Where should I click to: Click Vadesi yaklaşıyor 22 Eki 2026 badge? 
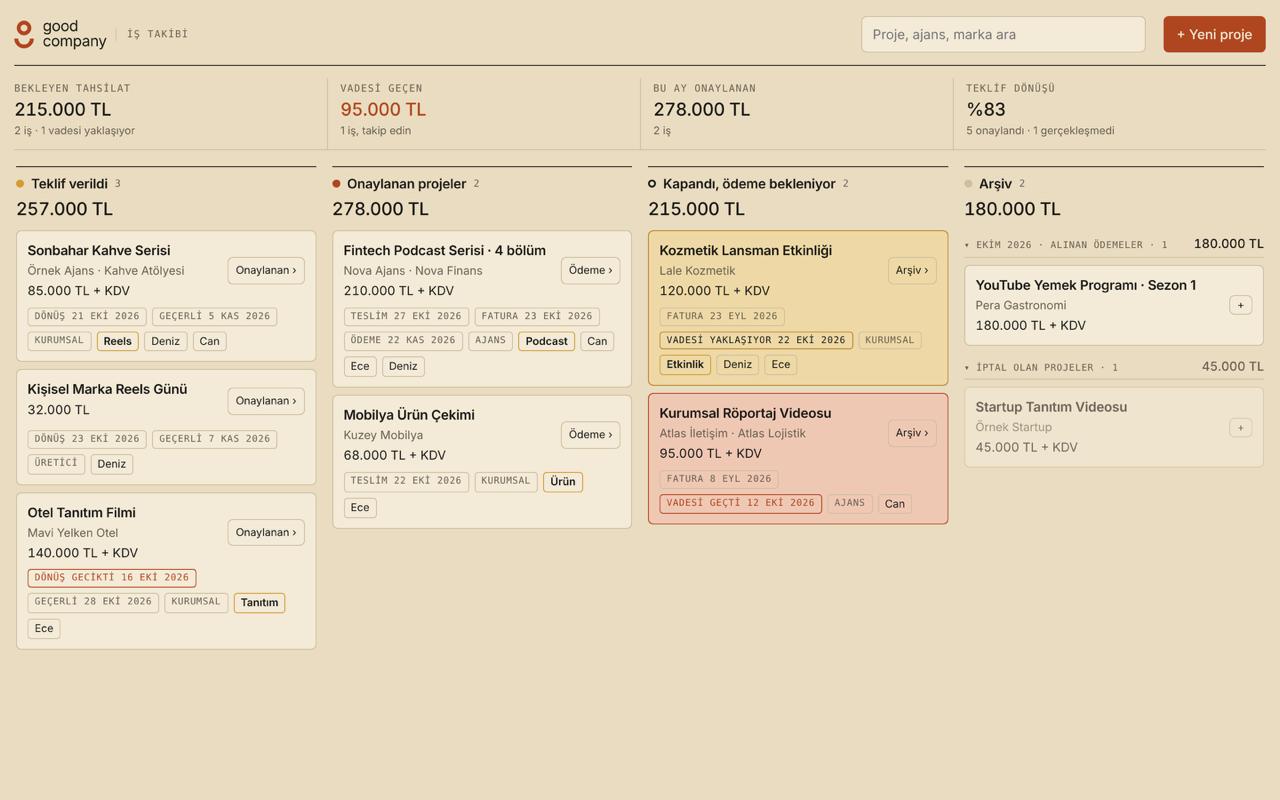click(756, 340)
